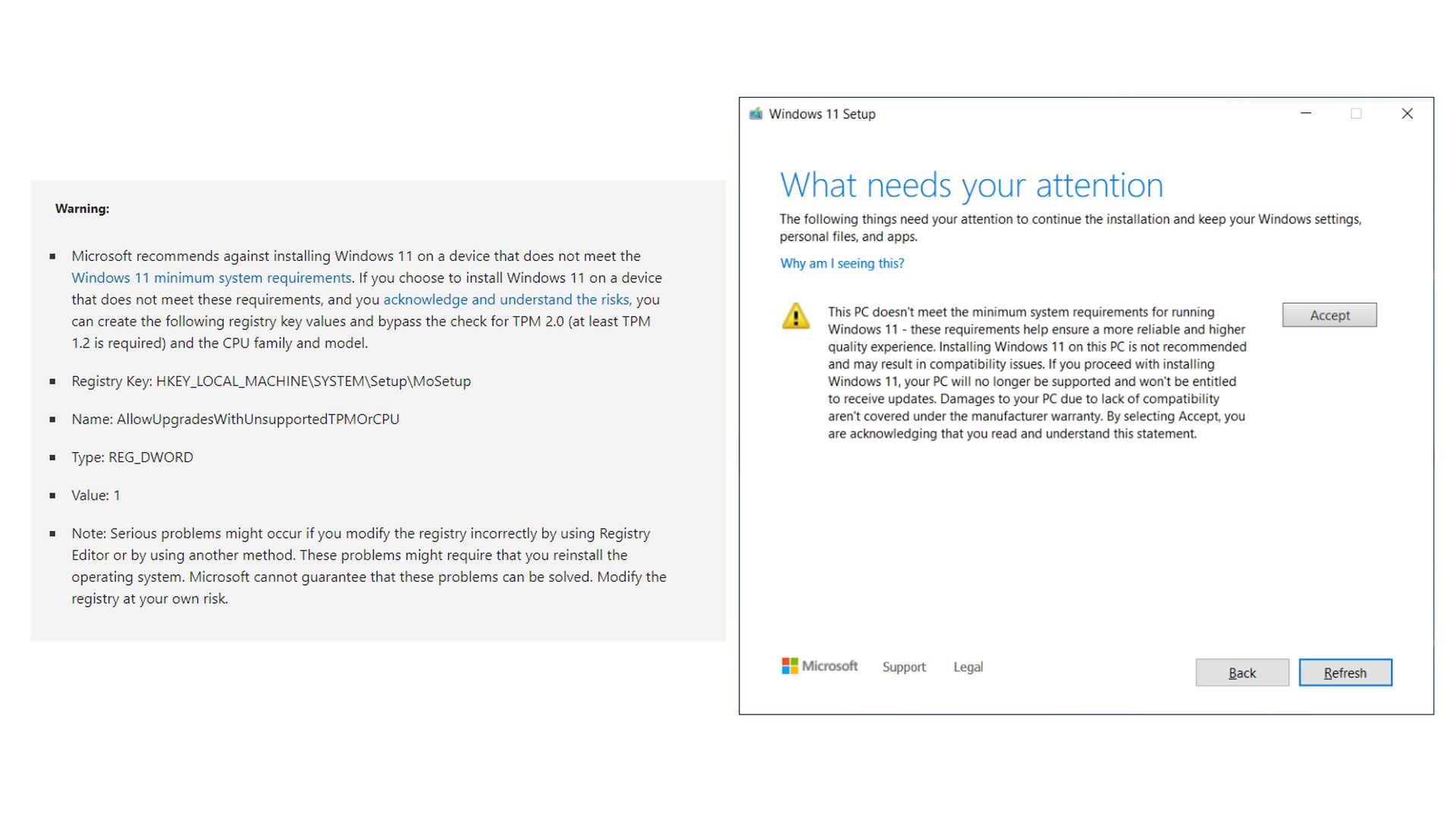Screen dimensions: 1456x820
Task: Click the Windows 11 Setup title text
Action: pyautogui.click(x=822, y=114)
